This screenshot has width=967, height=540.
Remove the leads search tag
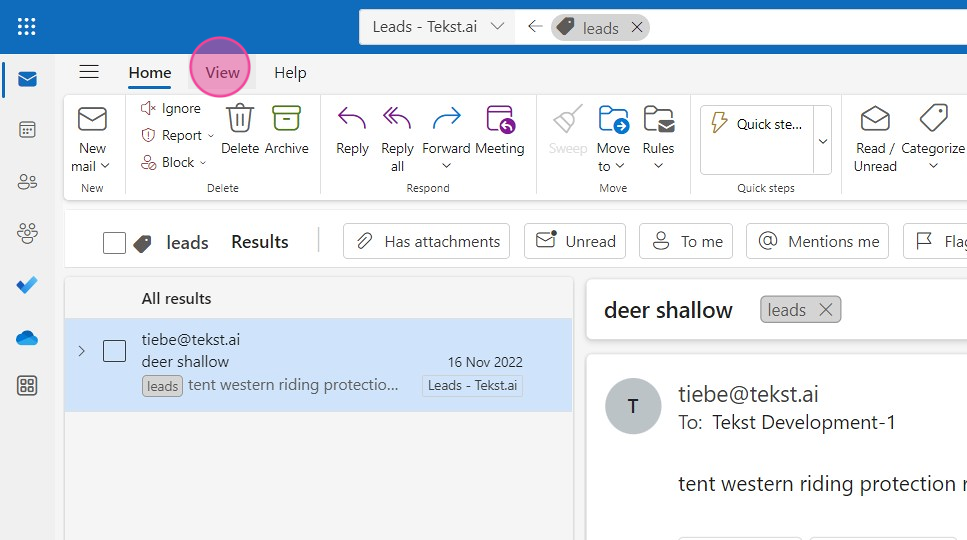pyautogui.click(x=637, y=27)
